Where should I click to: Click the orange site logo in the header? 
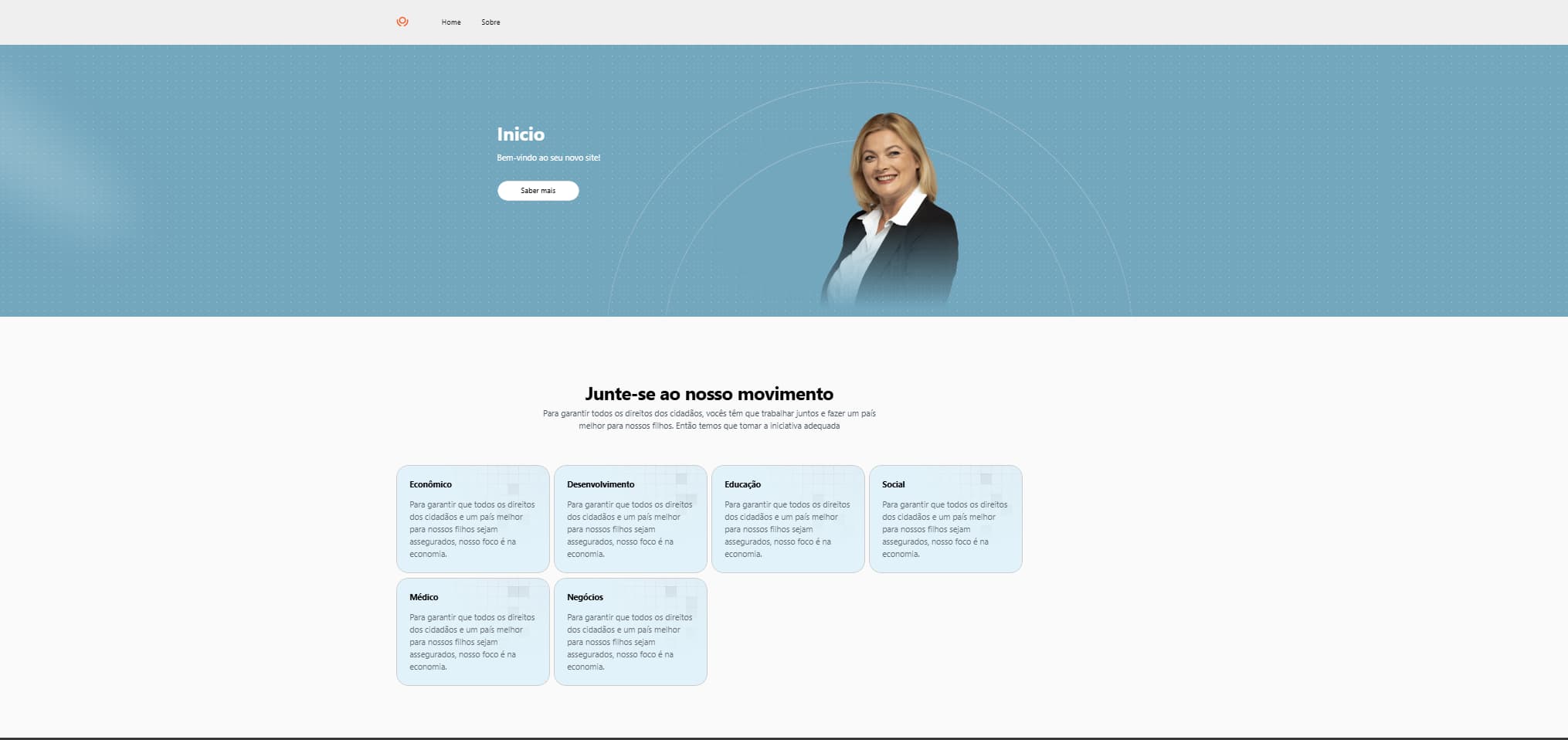(x=402, y=22)
